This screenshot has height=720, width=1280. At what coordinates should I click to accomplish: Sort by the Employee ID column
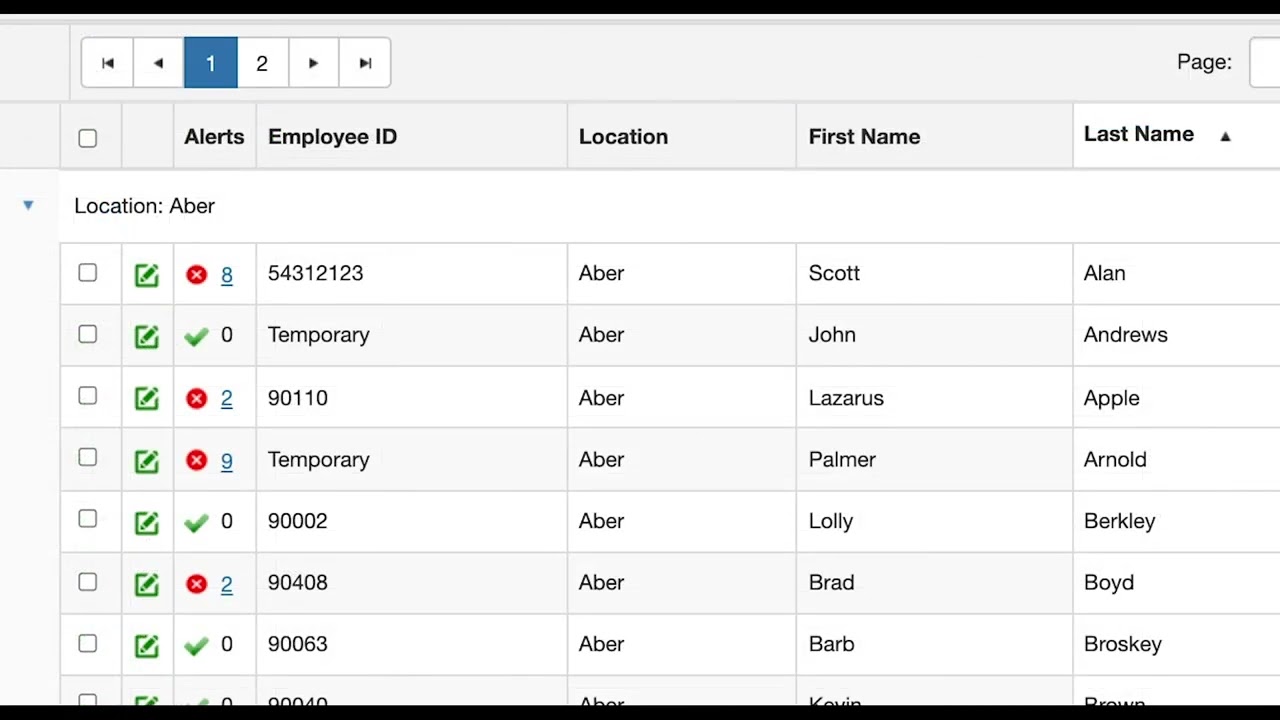tap(332, 137)
